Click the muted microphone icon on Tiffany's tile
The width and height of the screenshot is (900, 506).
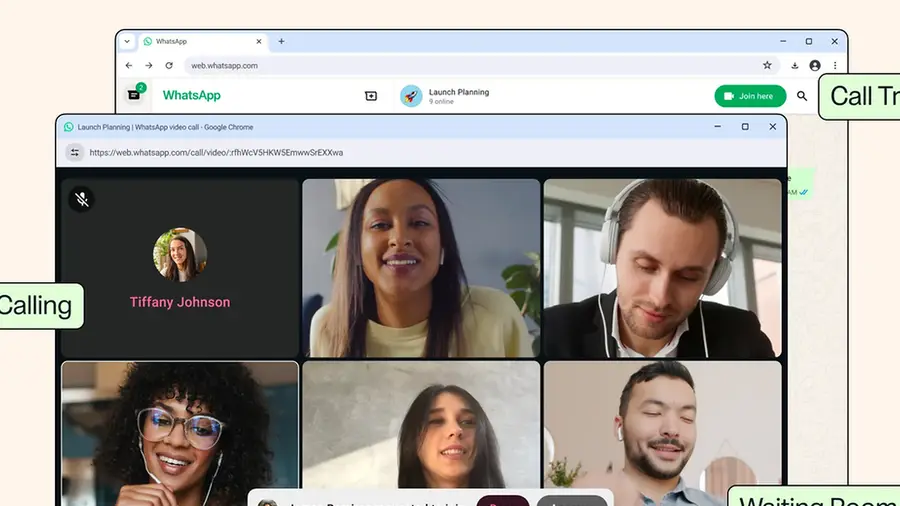(82, 199)
